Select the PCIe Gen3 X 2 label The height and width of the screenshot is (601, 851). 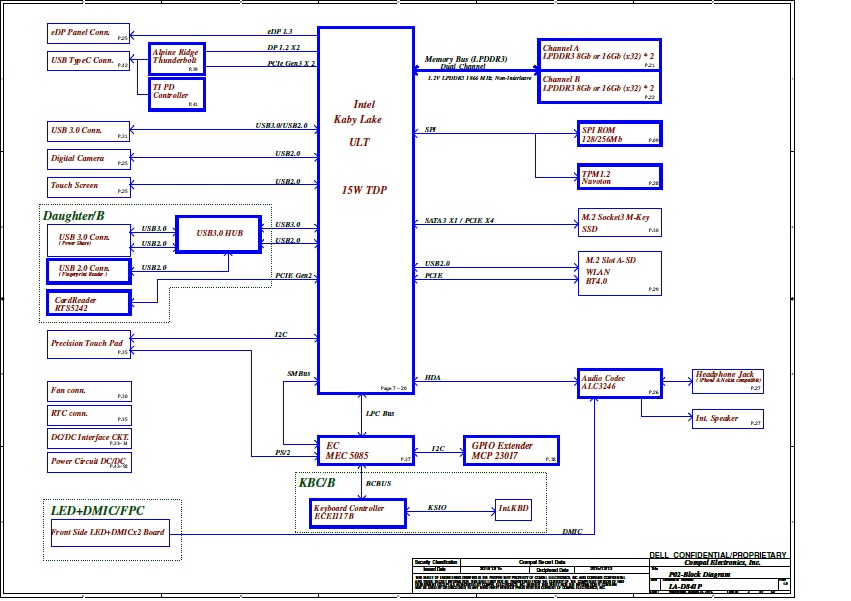pos(291,64)
